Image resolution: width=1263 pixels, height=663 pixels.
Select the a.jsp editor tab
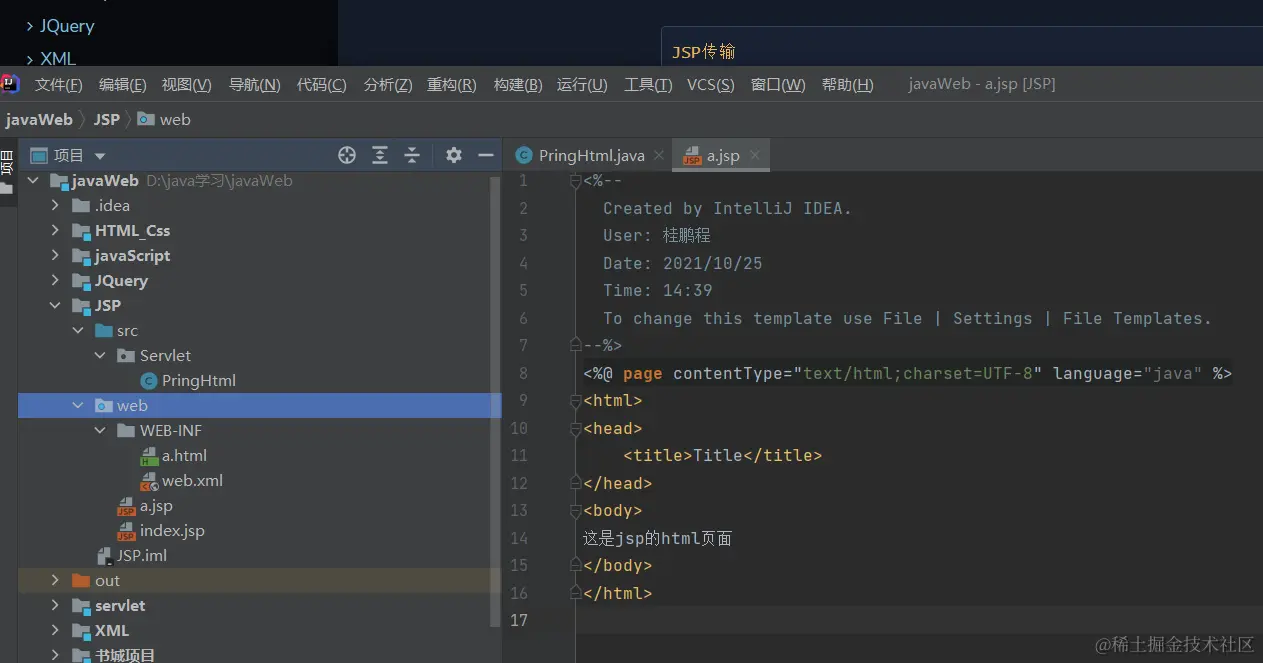[x=721, y=155]
